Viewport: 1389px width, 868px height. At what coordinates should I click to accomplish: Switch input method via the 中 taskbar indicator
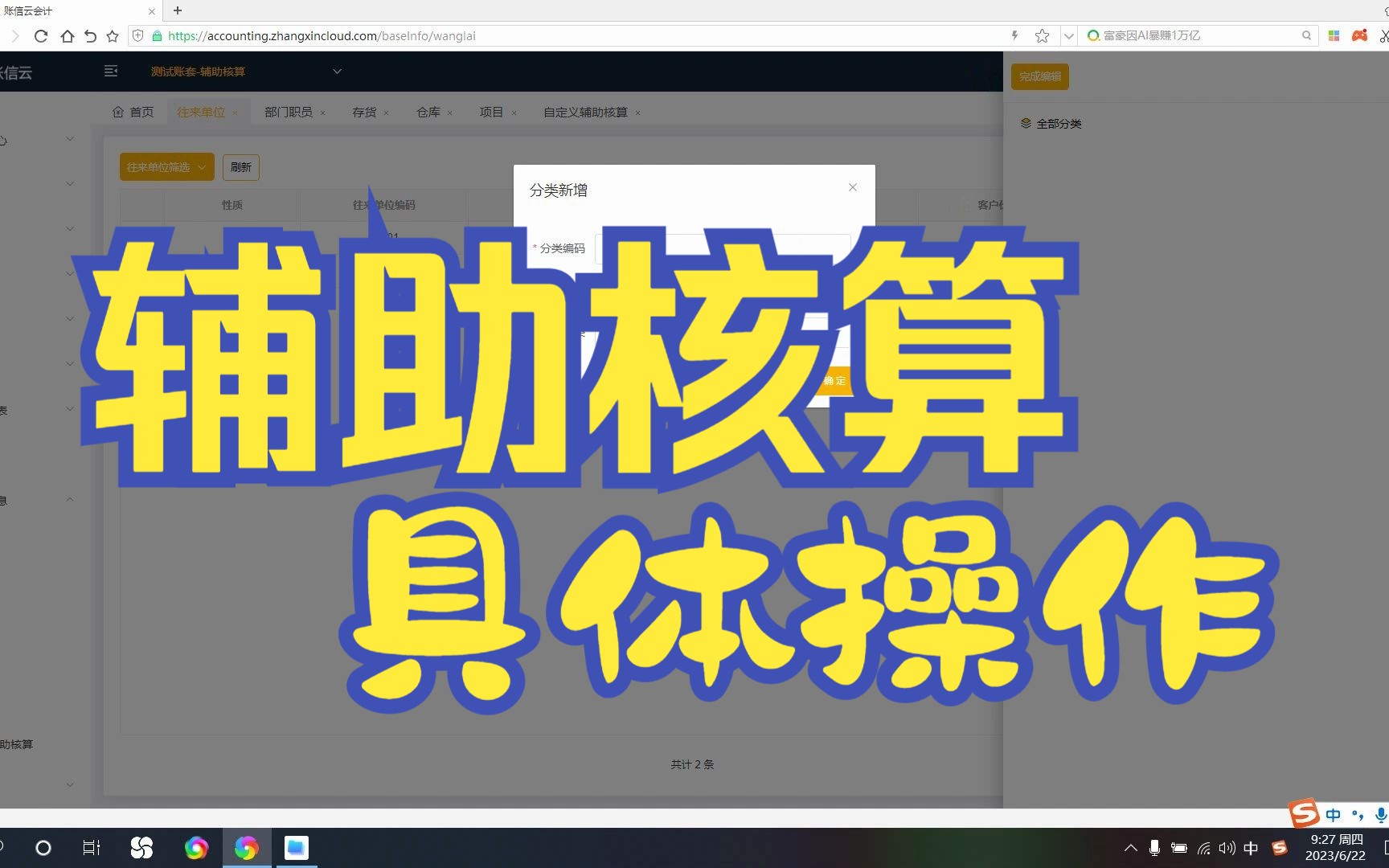pyautogui.click(x=1252, y=847)
